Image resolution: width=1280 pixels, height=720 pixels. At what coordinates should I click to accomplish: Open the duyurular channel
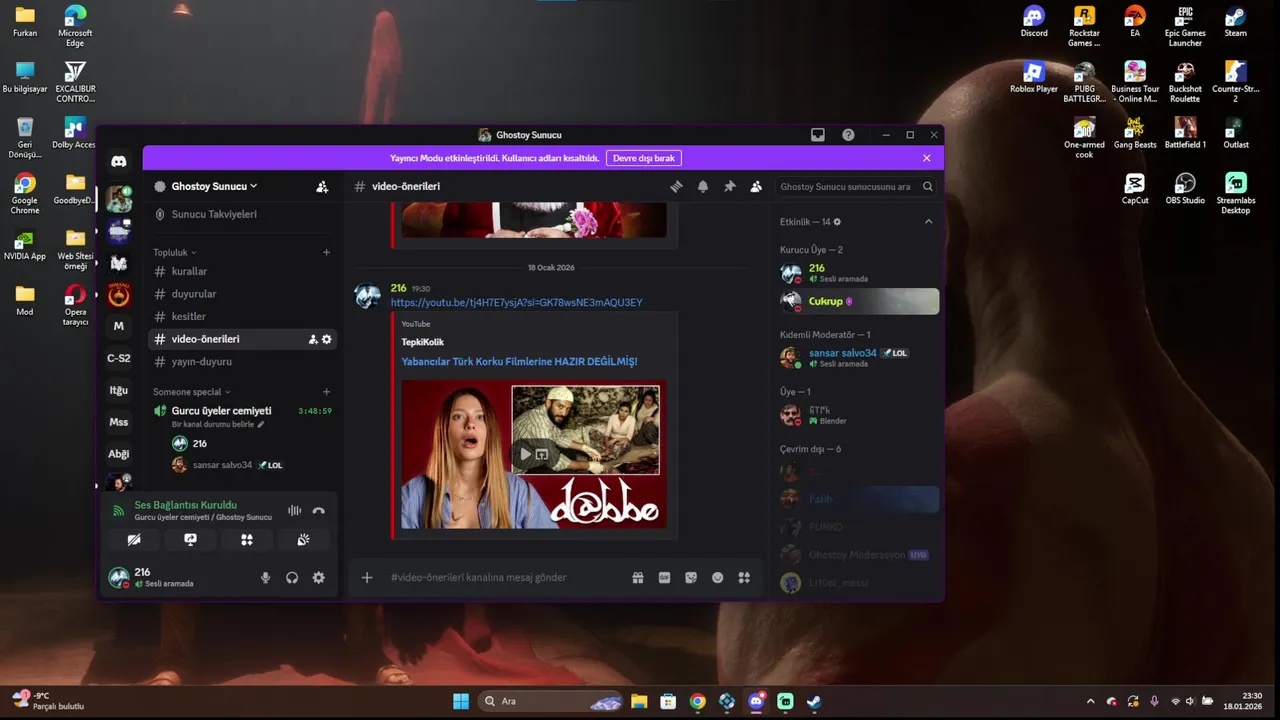coord(241,294)
